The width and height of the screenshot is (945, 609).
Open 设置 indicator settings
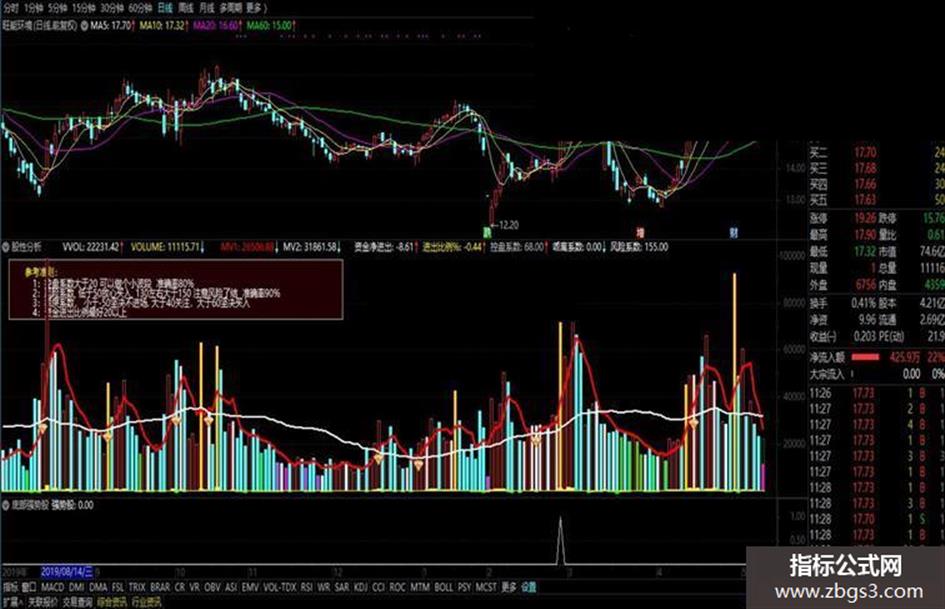[529, 586]
